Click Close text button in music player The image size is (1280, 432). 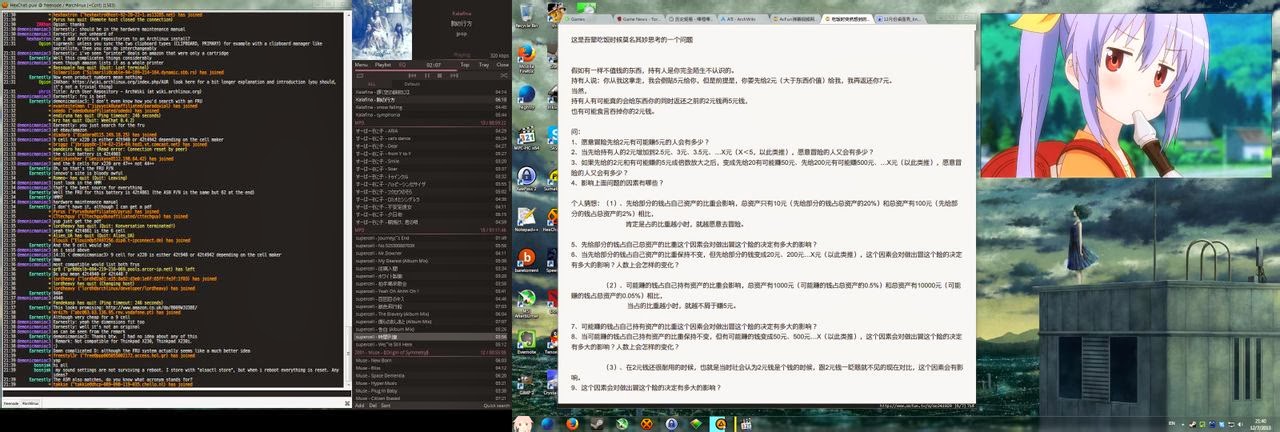(502, 64)
